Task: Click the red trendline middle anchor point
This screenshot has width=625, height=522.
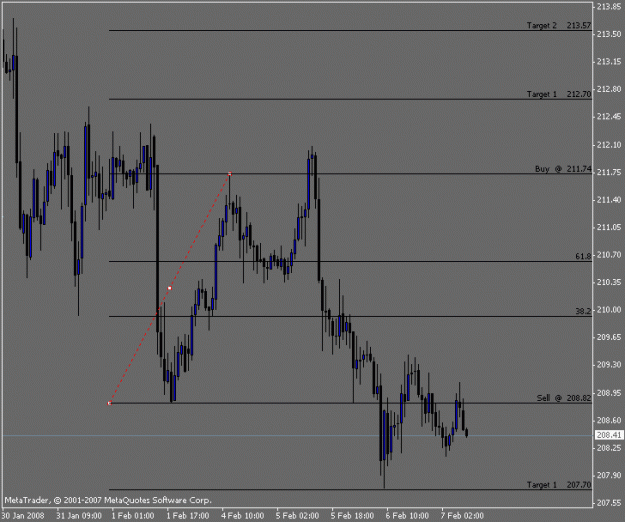Action: pos(170,288)
